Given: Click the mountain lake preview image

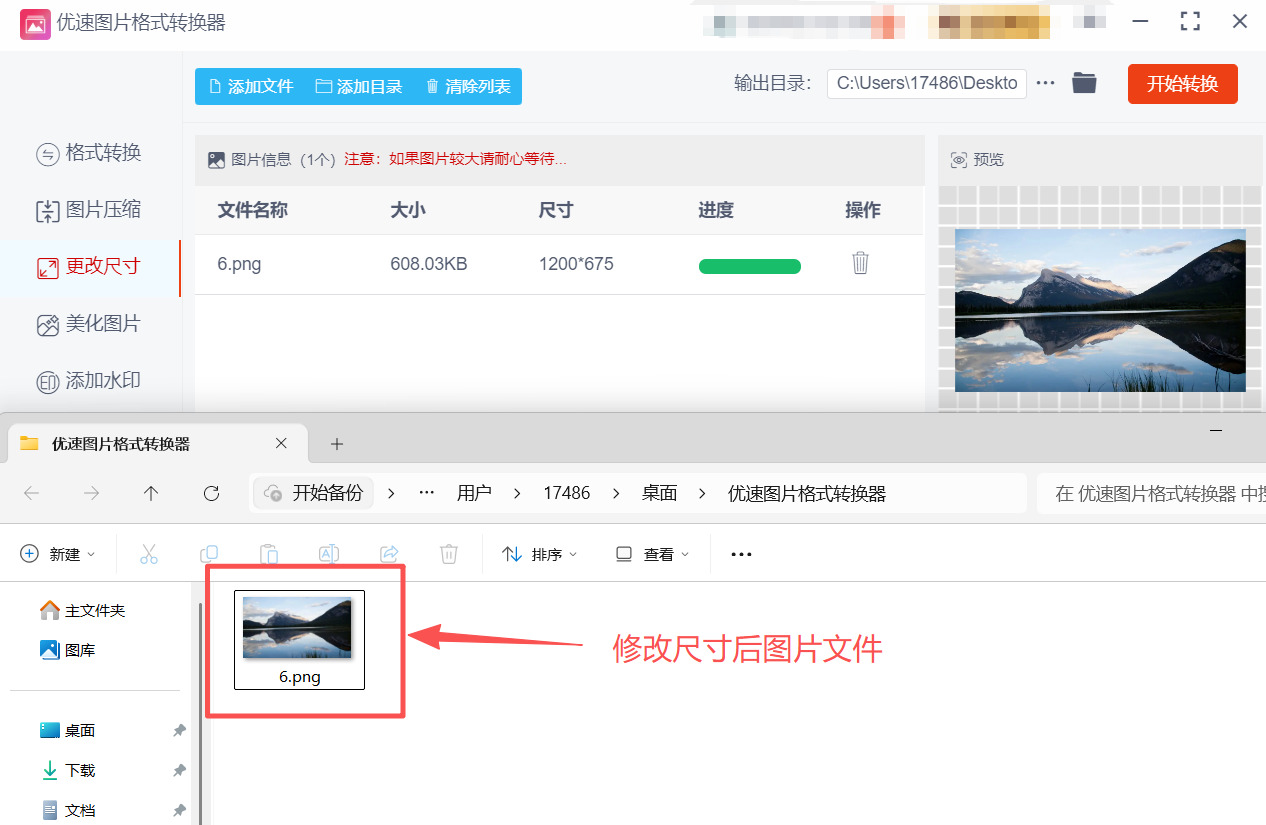Looking at the screenshot, I should click(x=1100, y=310).
